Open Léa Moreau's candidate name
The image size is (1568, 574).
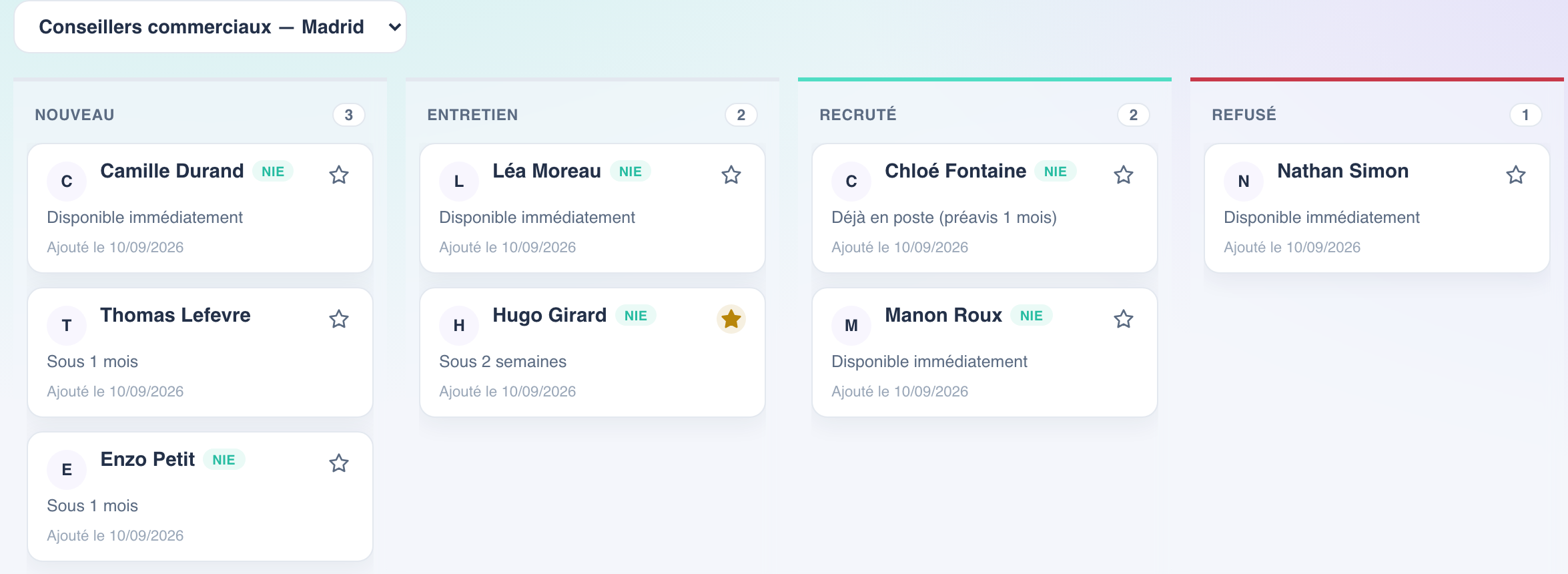click(546, 171)
